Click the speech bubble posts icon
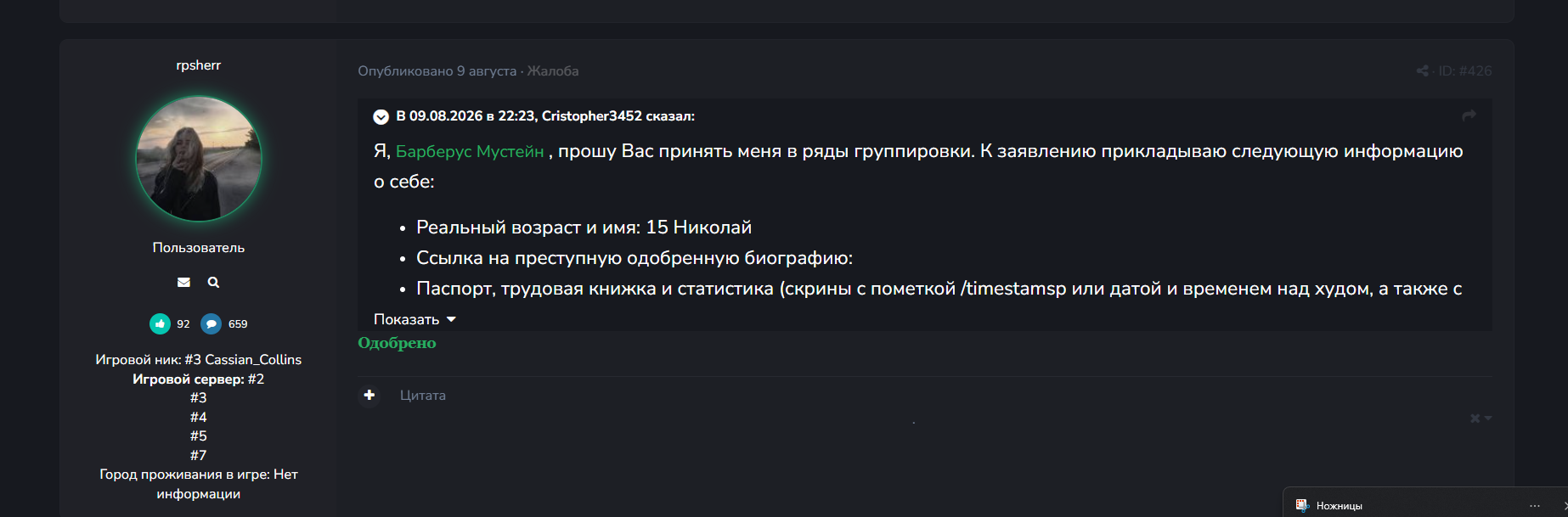The image size is (1568, 517). [x=211, y=323]
